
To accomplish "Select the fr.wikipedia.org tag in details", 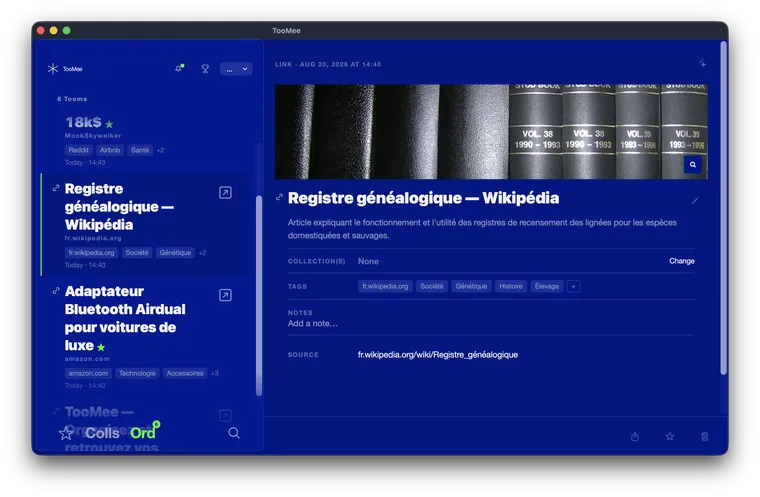I will tap(385, 287).
